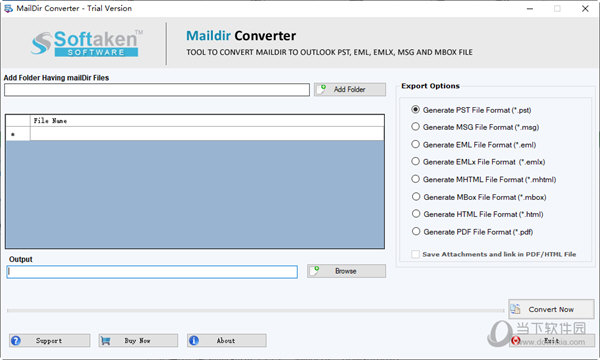Choose Generate EML File Format radio
The image size is (600, 360).
(416, 144)
